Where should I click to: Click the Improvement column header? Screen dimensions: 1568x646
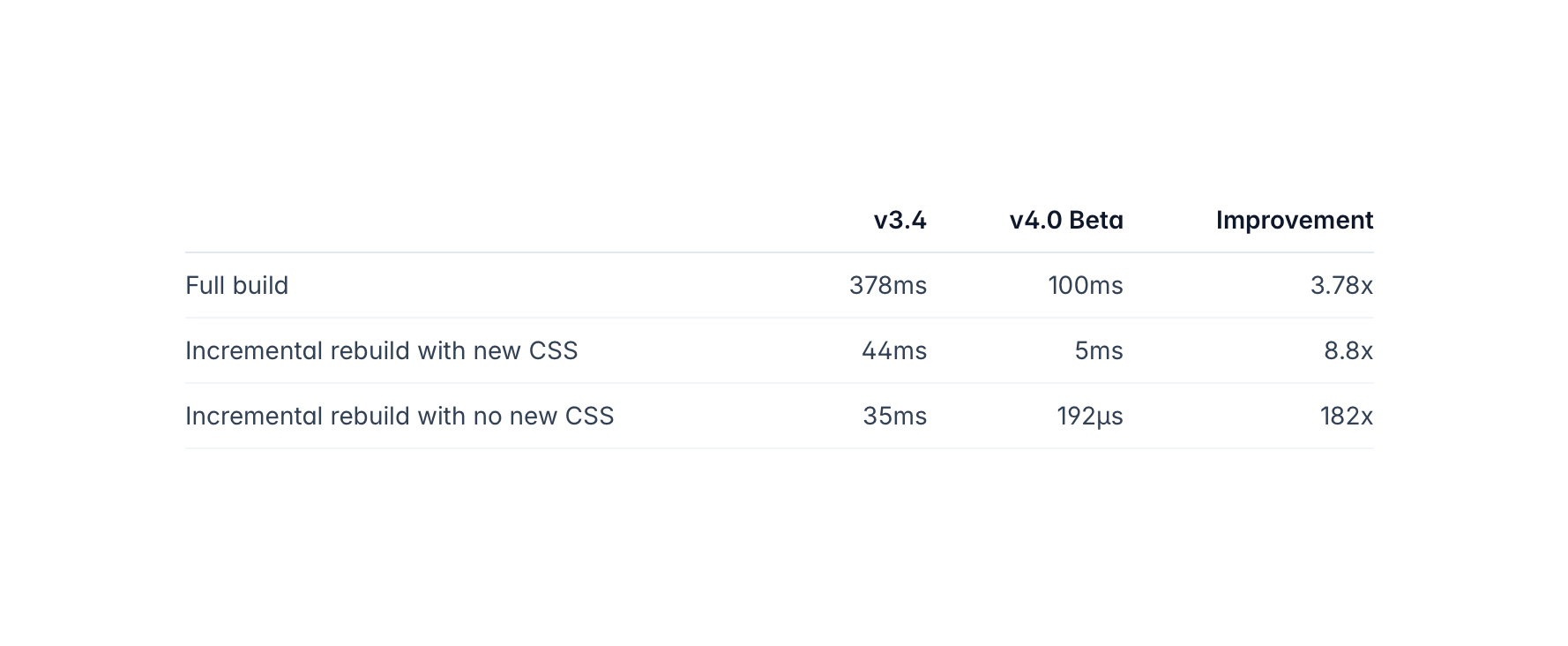tap(1294, 220)
